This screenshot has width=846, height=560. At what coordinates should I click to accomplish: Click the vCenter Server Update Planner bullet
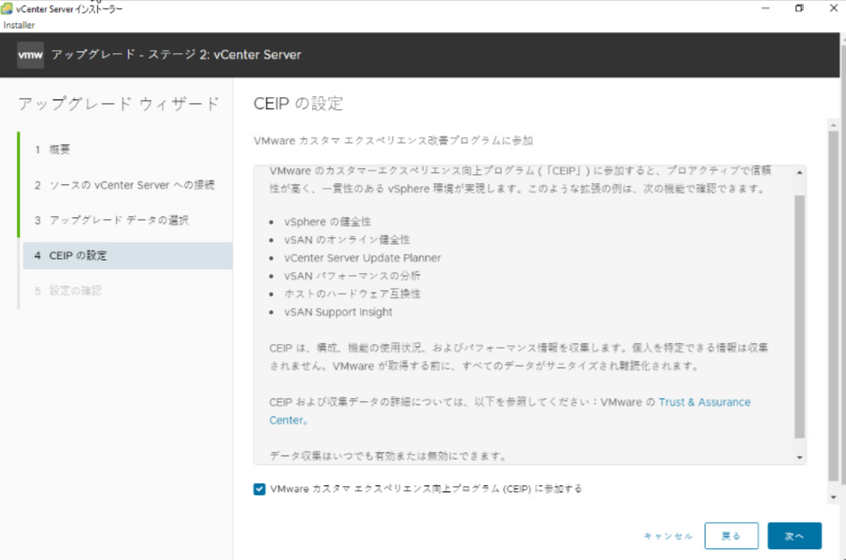363,258
